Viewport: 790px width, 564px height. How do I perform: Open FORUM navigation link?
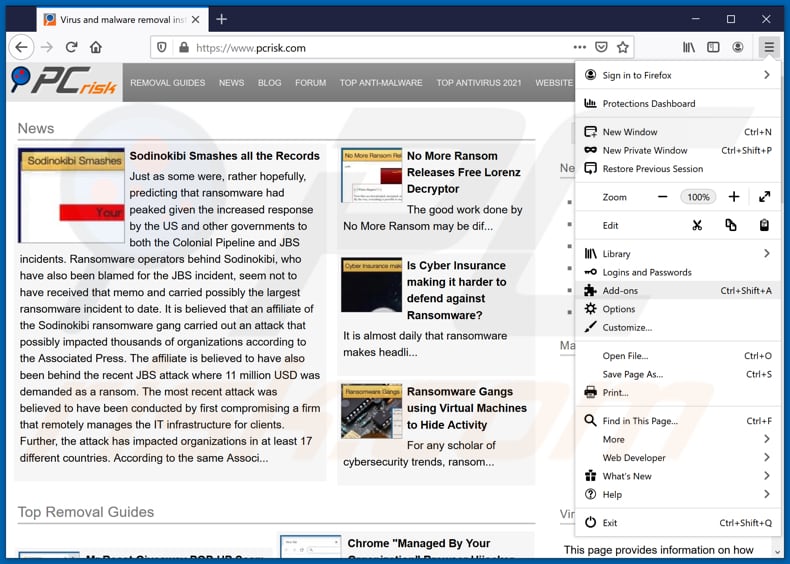(x=310, y=83)
